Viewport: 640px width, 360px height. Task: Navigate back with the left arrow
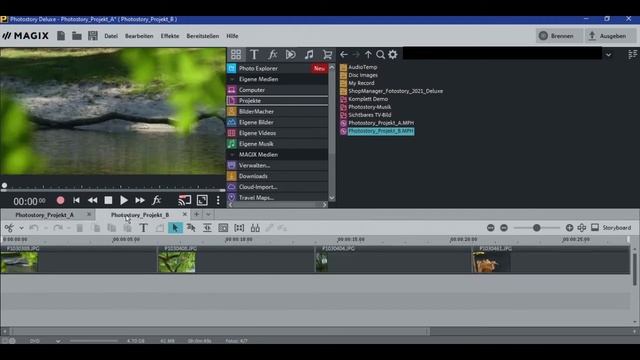click(344, 54)
